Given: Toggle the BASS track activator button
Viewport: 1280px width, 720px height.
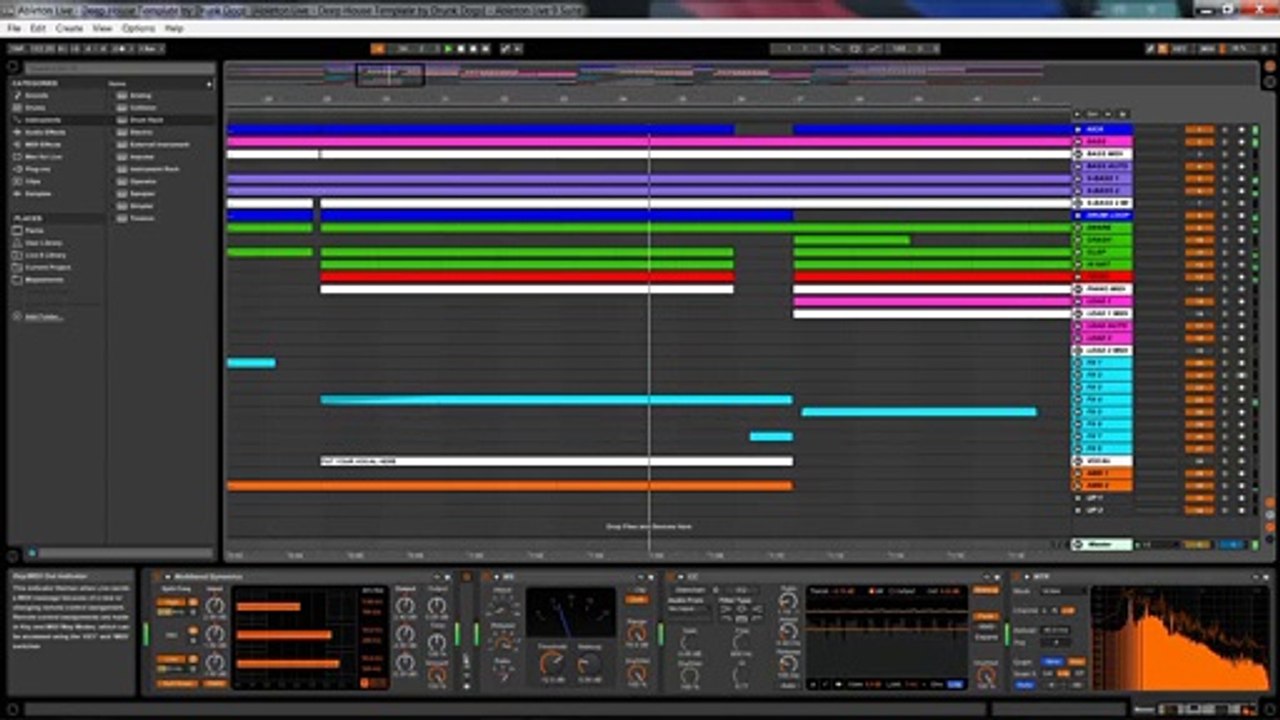Looking at the screenshot, I should coord(1199,142).
